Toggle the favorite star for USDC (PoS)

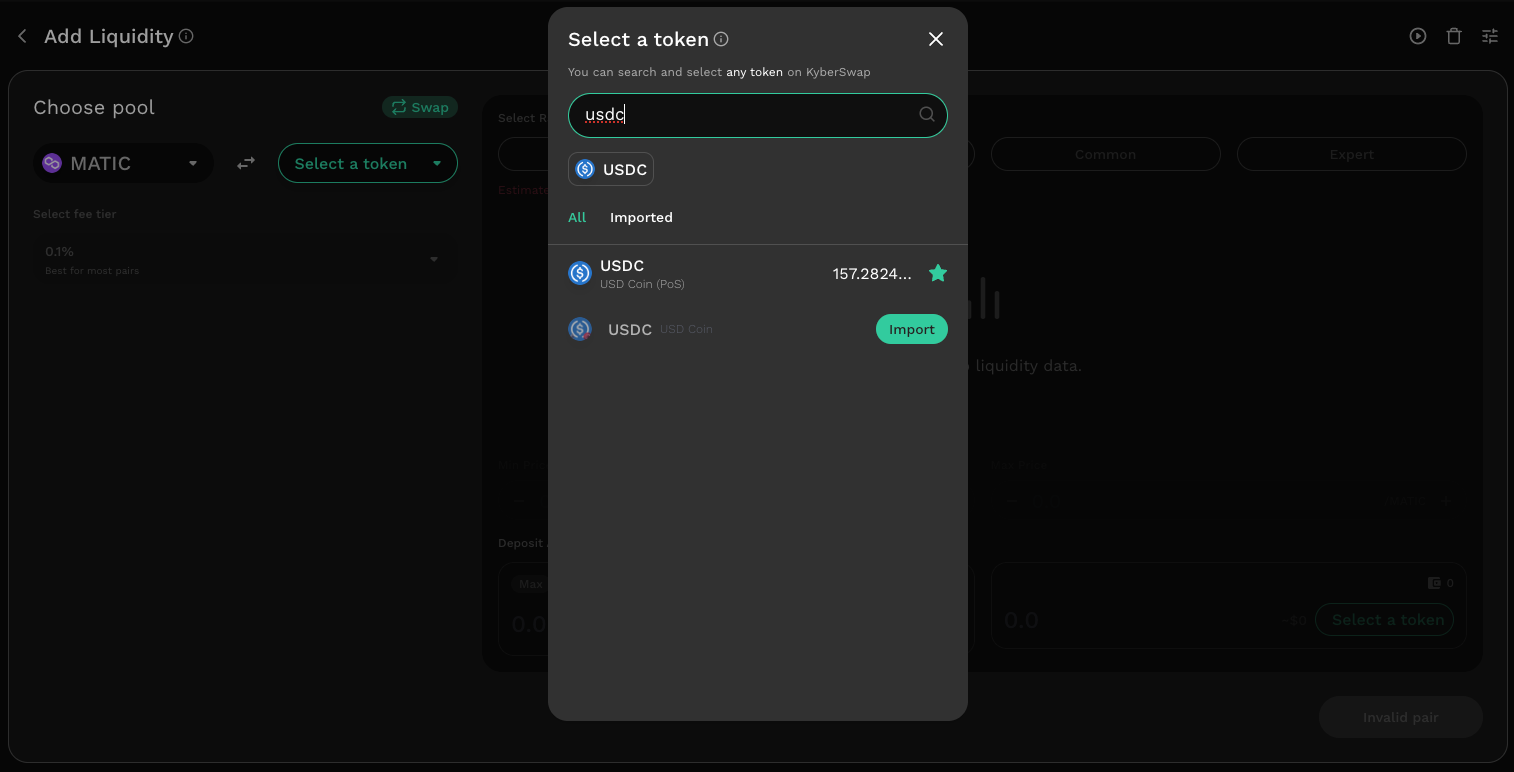pos(938,273)
